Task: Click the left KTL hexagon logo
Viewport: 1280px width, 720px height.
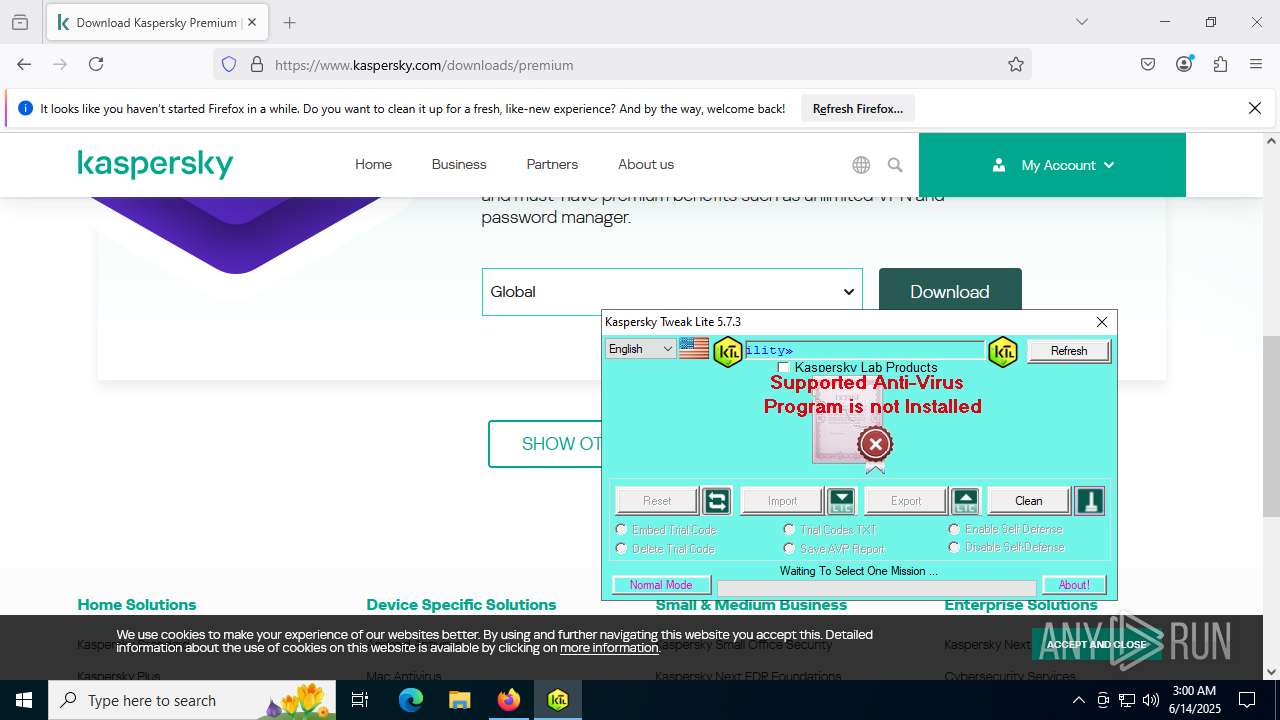Action: pos(728,350)
